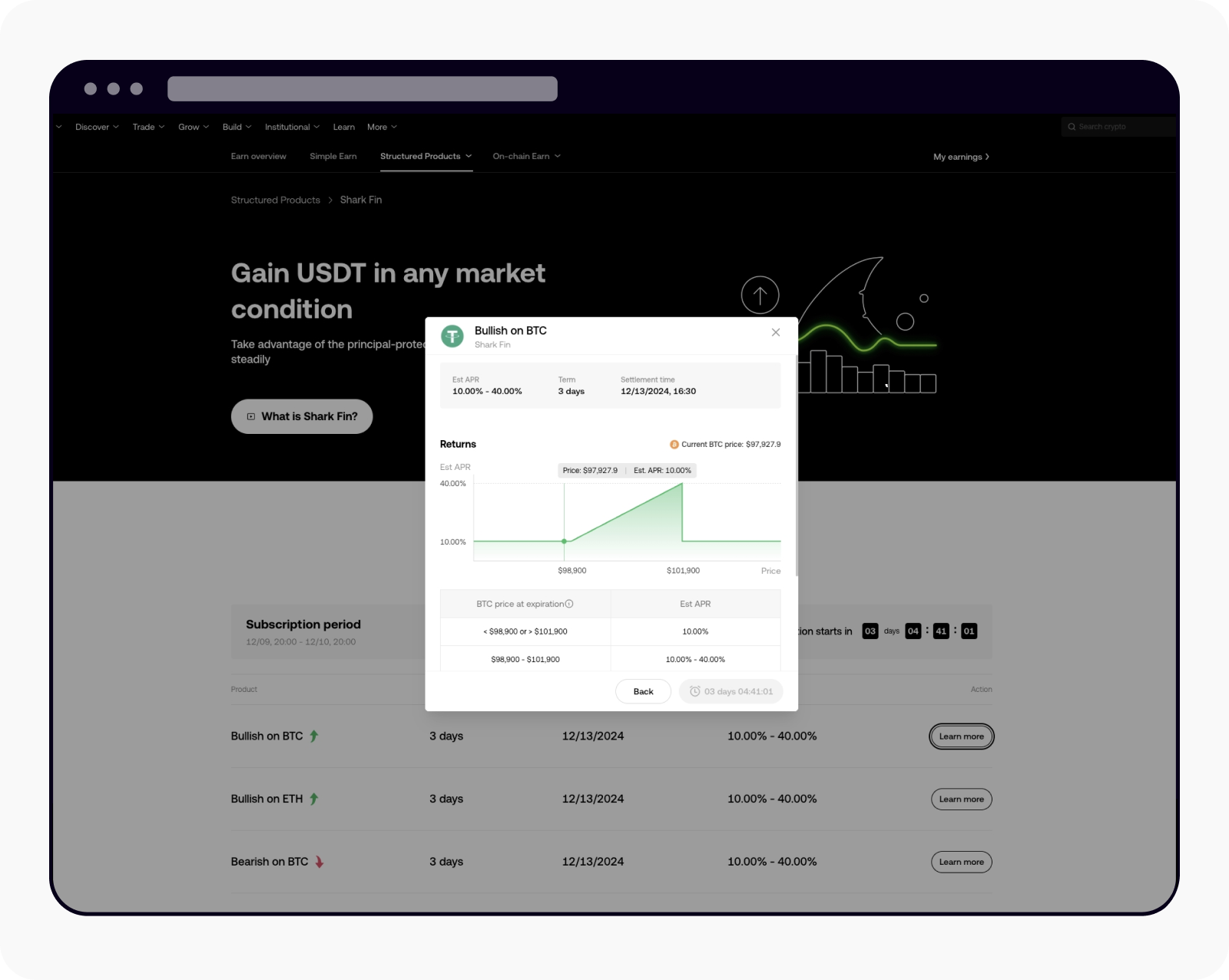
Task: Click the Search crypto input field
Action: [x=1118, y=127]
